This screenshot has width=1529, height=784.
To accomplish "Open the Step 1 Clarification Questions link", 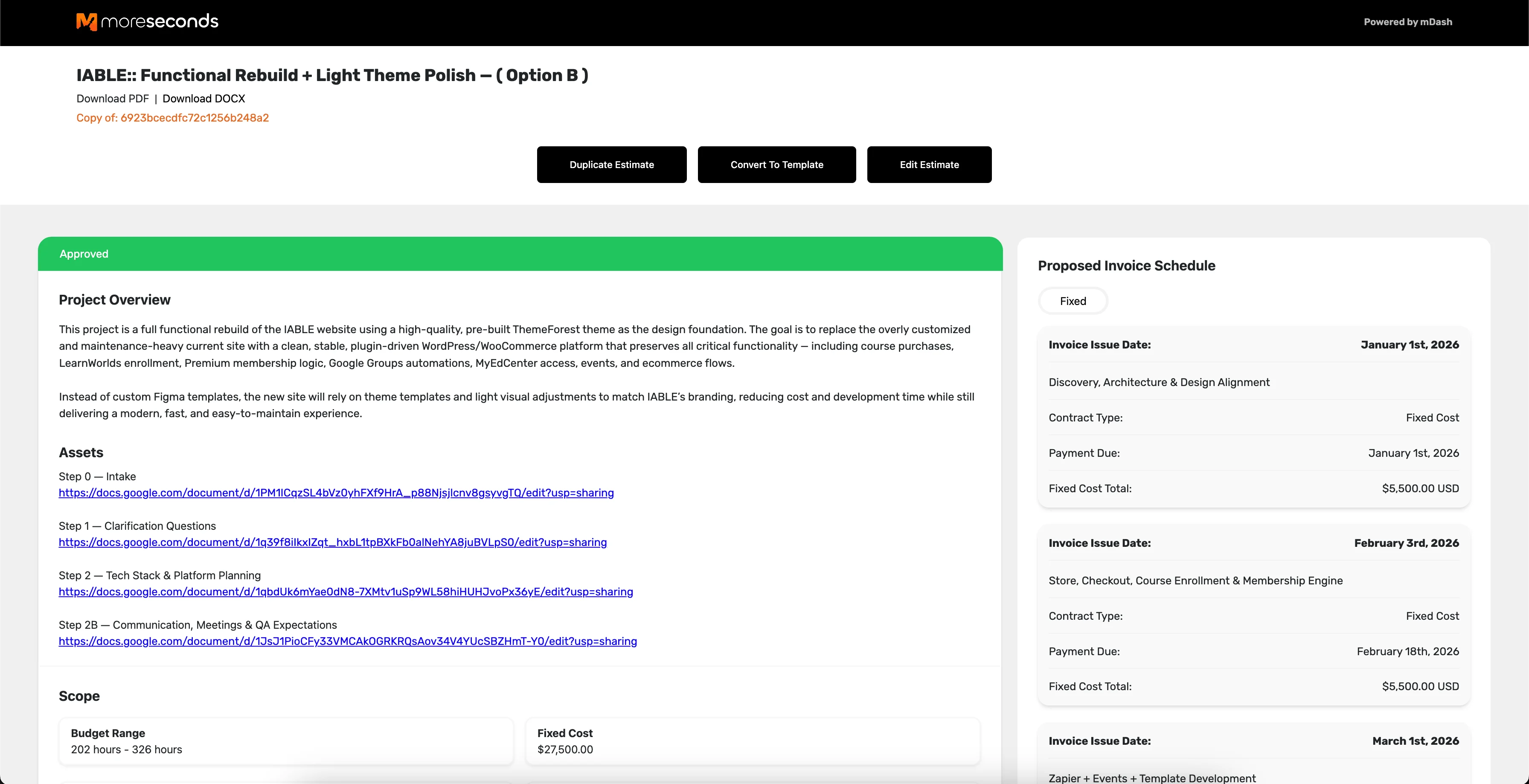I will click(x=332, y=542).
